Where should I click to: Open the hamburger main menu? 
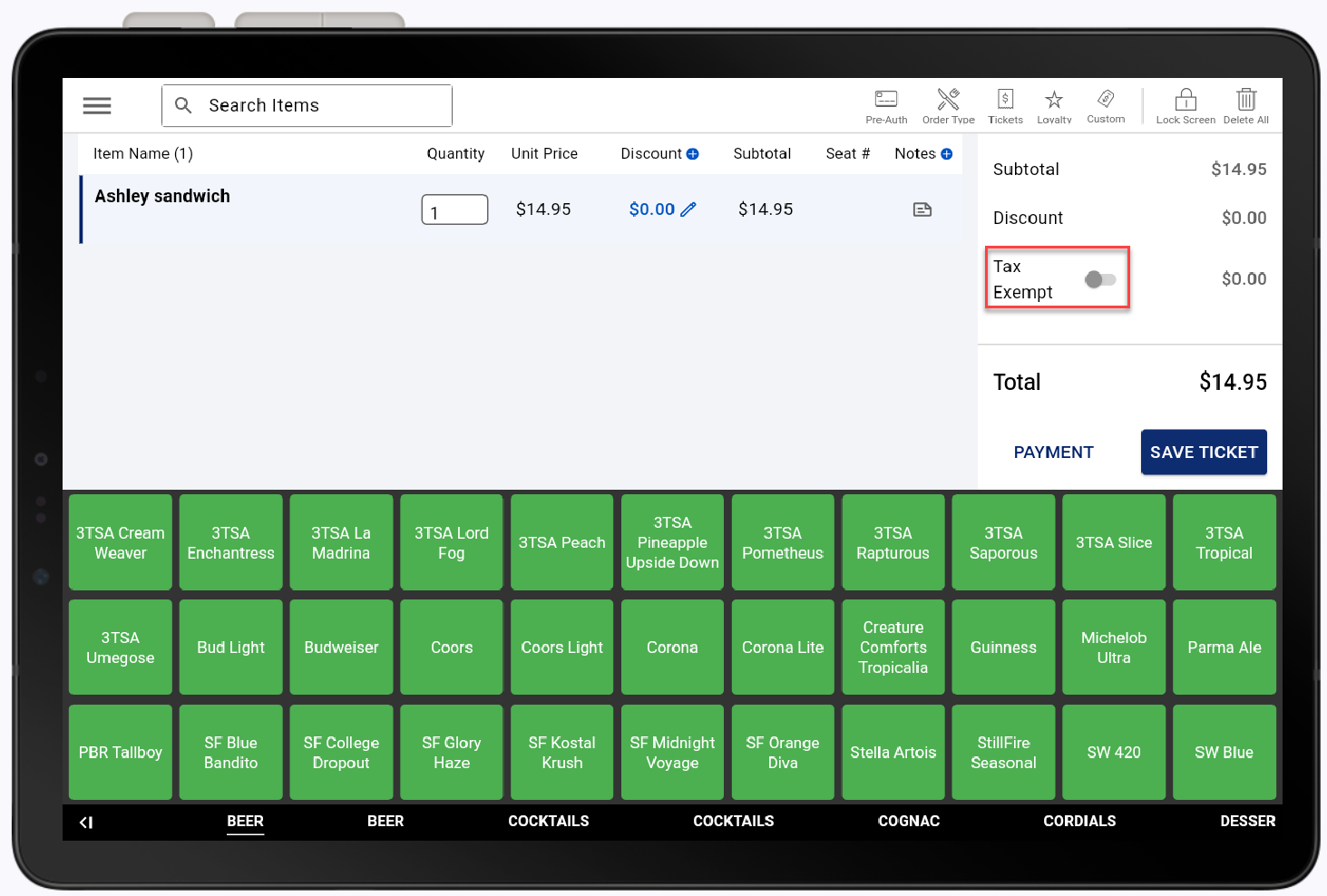tap(97, 106)
